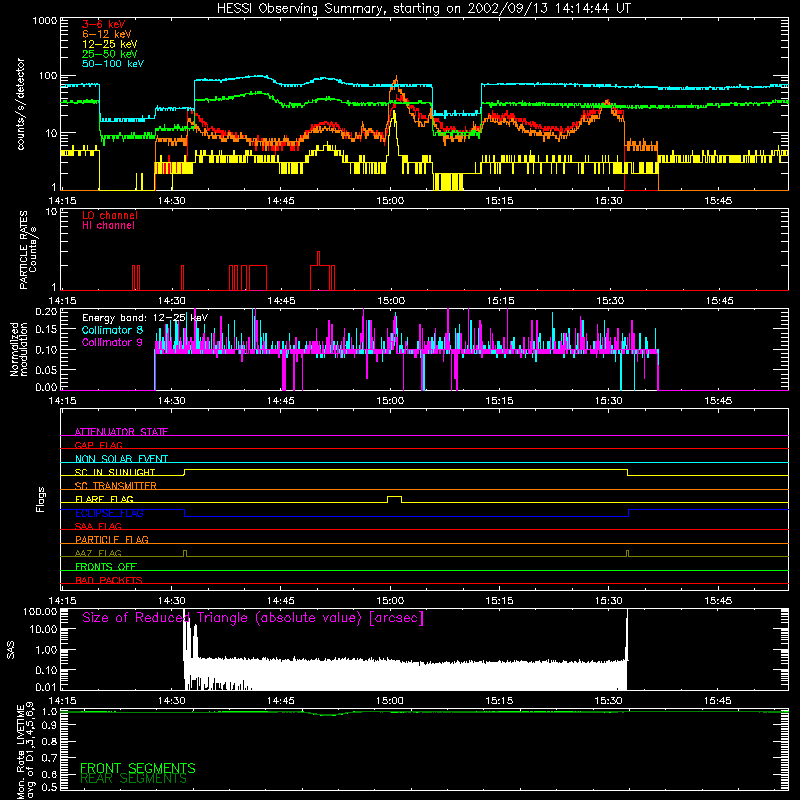
Task: Click the "HI channel" legend entry
Action: [108, 226]
